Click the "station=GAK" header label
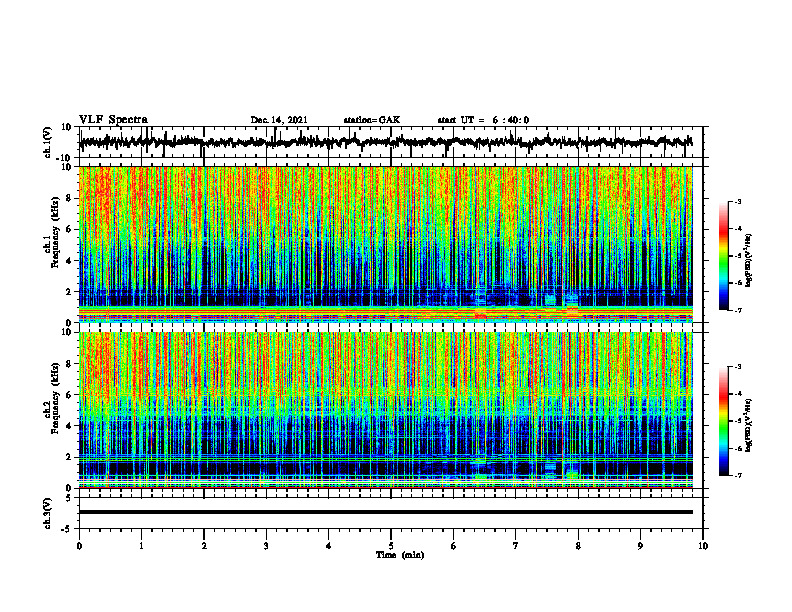The image size is (792, 612). 372,120
